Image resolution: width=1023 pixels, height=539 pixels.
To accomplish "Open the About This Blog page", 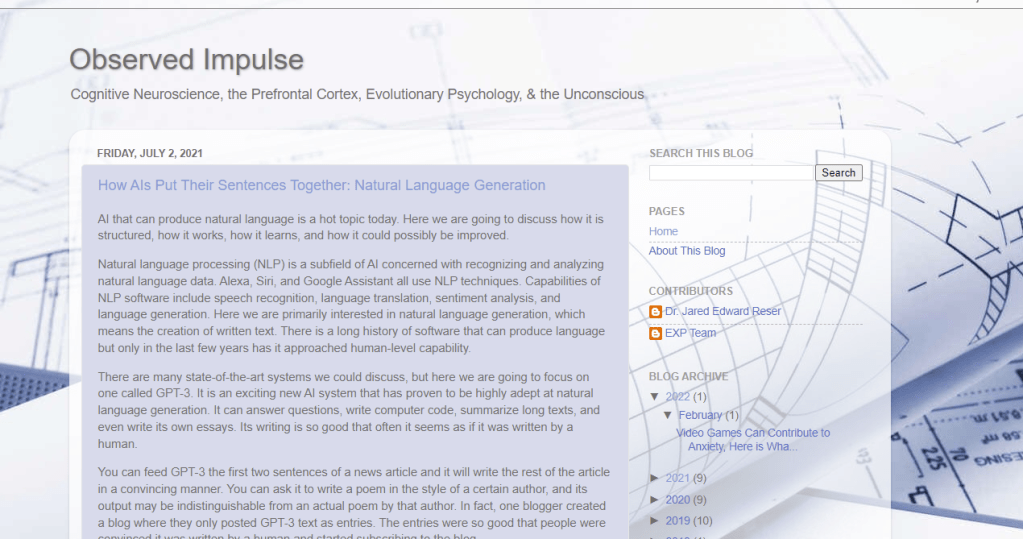I will coord(687,251).
